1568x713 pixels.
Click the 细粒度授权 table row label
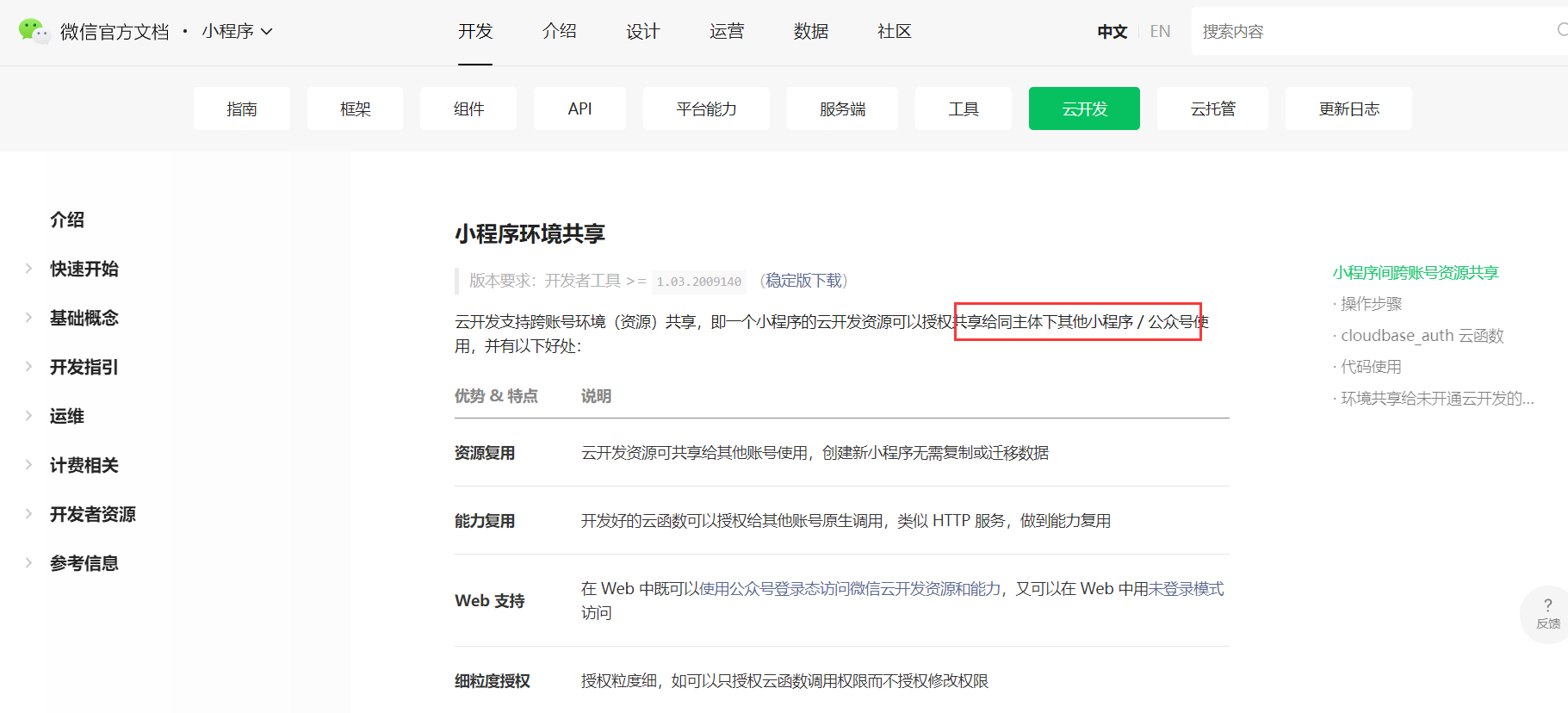493,681
